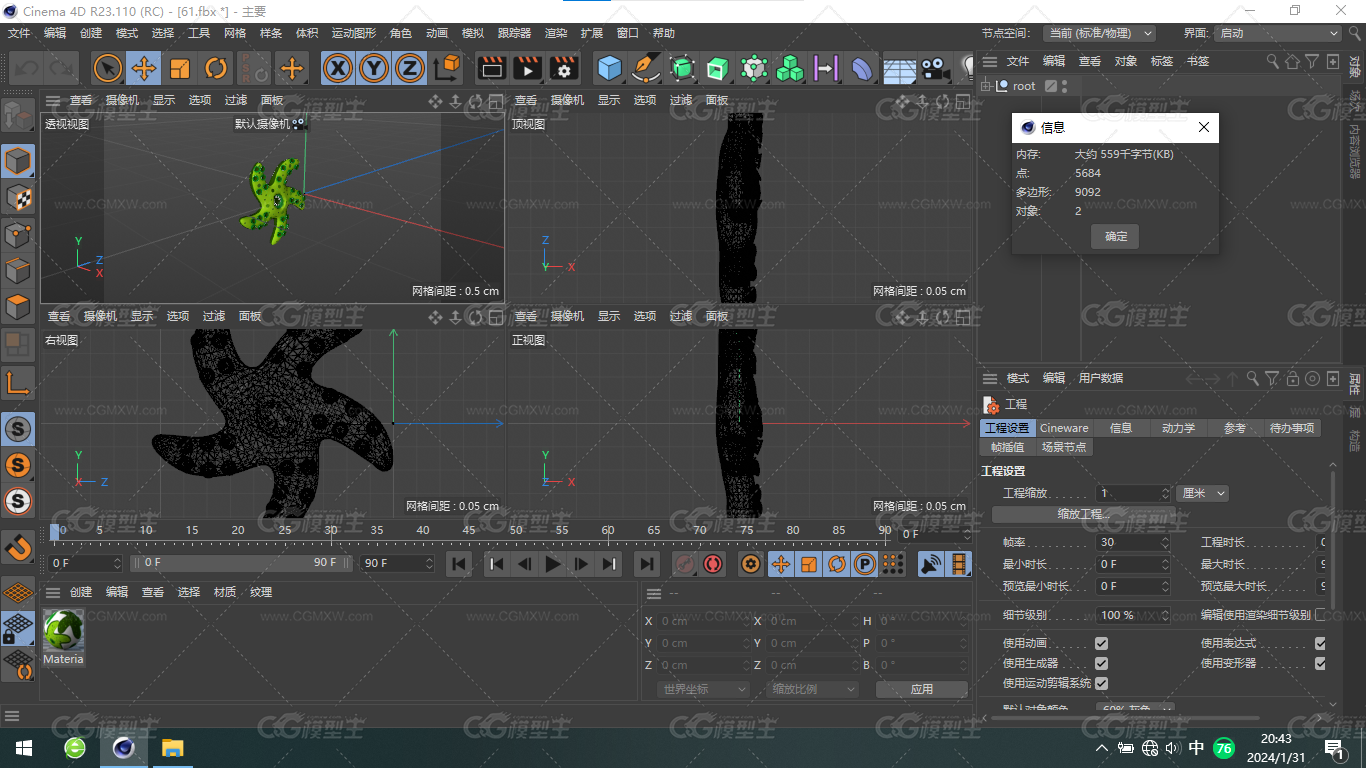Toggle autokeying red circle button
Image resolution: width=1366 pixels, height=768 pixels.
pos(713,564)
